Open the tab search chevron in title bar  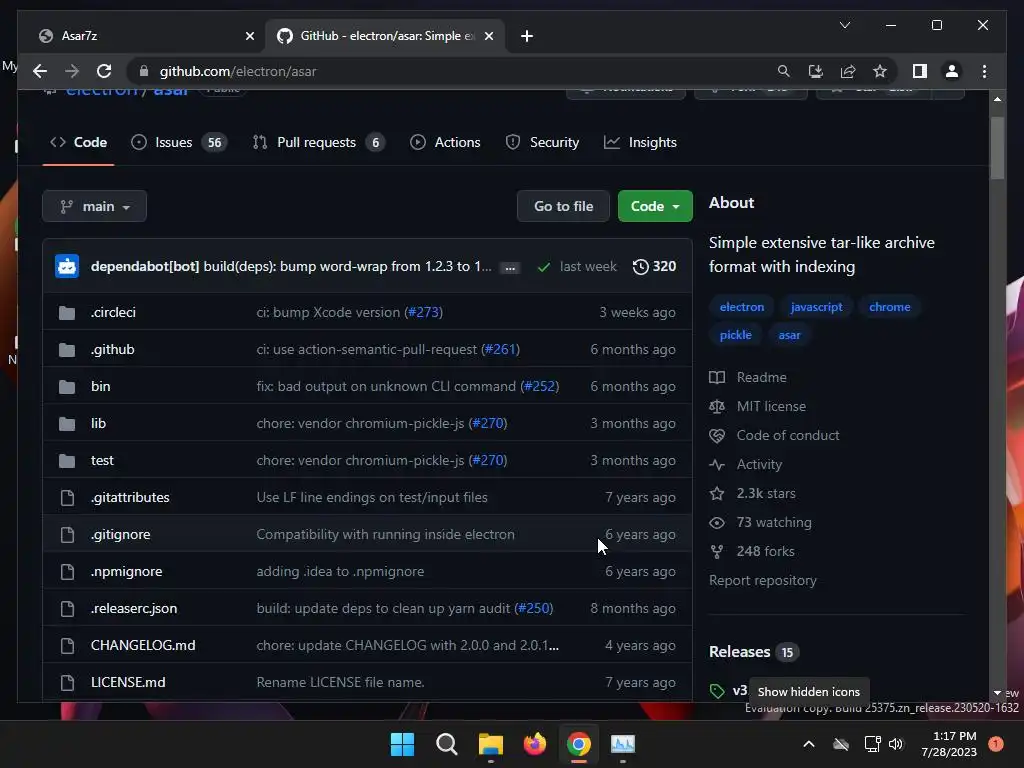tap(844, 25)
